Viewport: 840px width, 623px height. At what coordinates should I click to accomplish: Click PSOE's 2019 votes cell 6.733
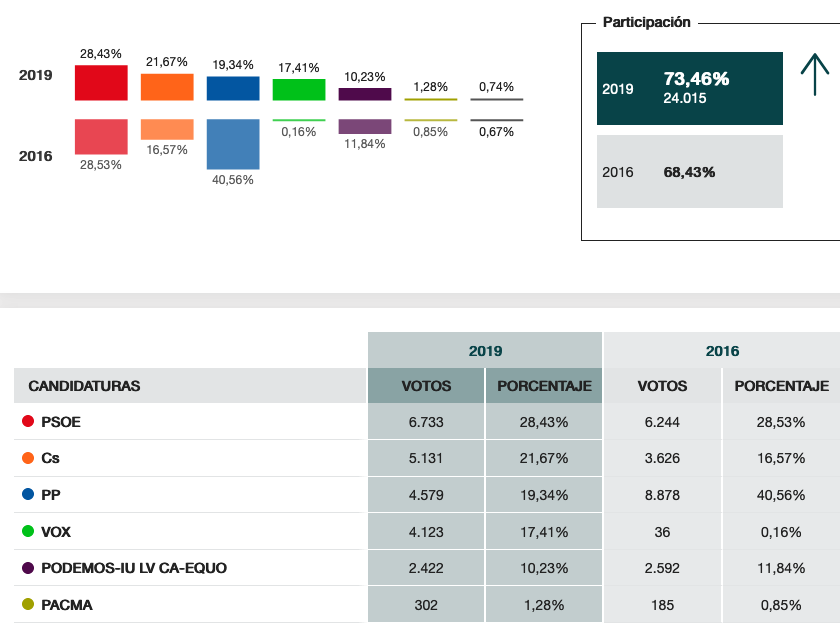point(426,422)
